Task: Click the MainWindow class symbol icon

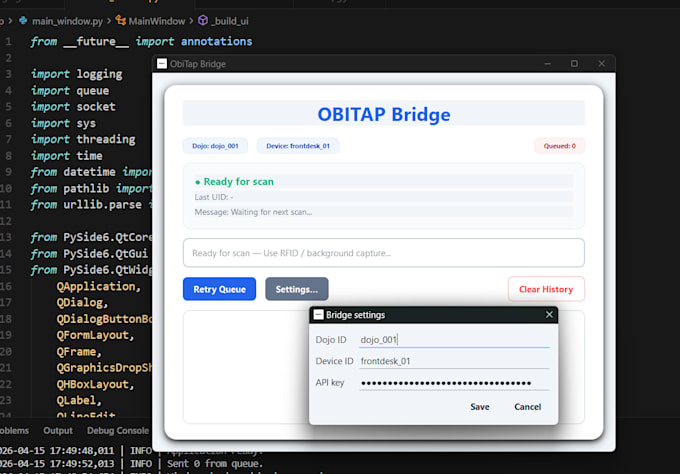Action: [121, 20]
